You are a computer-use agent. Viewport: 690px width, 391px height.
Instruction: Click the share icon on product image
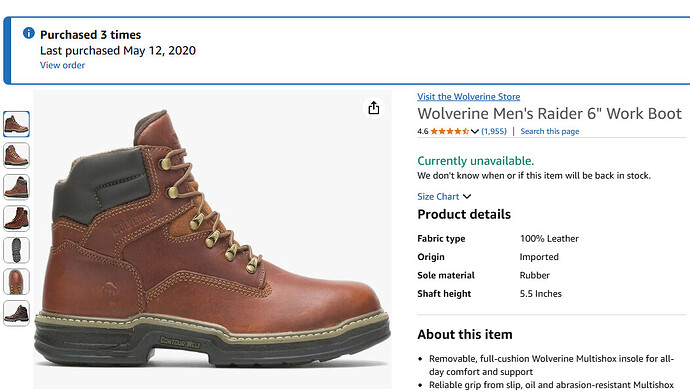tap(374, 108)
